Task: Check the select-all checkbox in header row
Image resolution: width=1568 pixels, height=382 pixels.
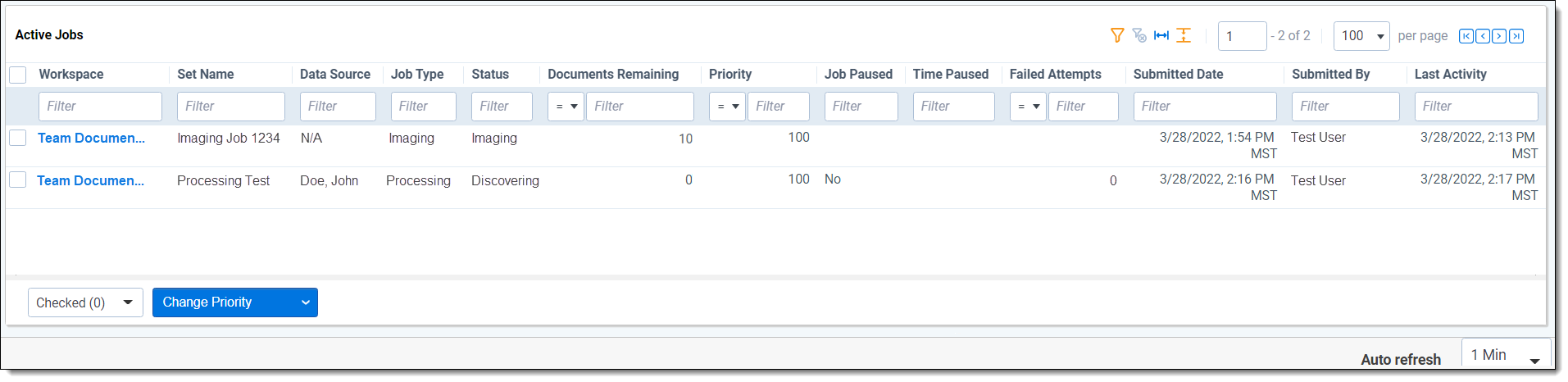Action: [18, 75]
